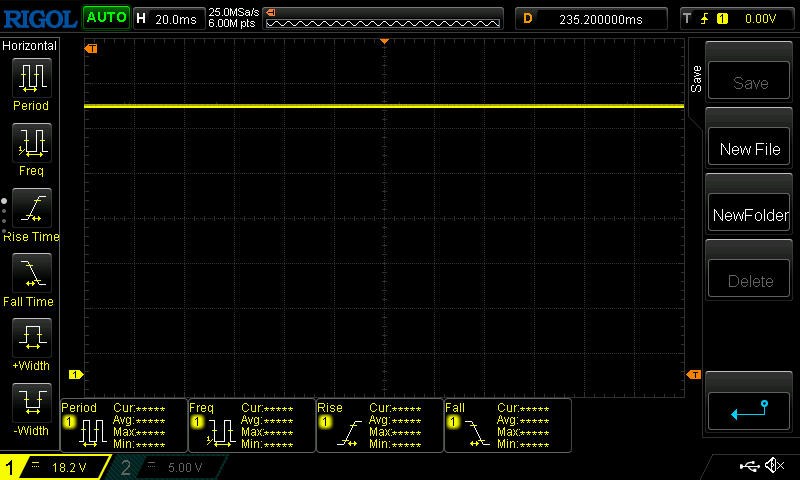Enable channel 2 at 5.00 V
Screen dimensions: 800x480
click(x=170, y=467)
